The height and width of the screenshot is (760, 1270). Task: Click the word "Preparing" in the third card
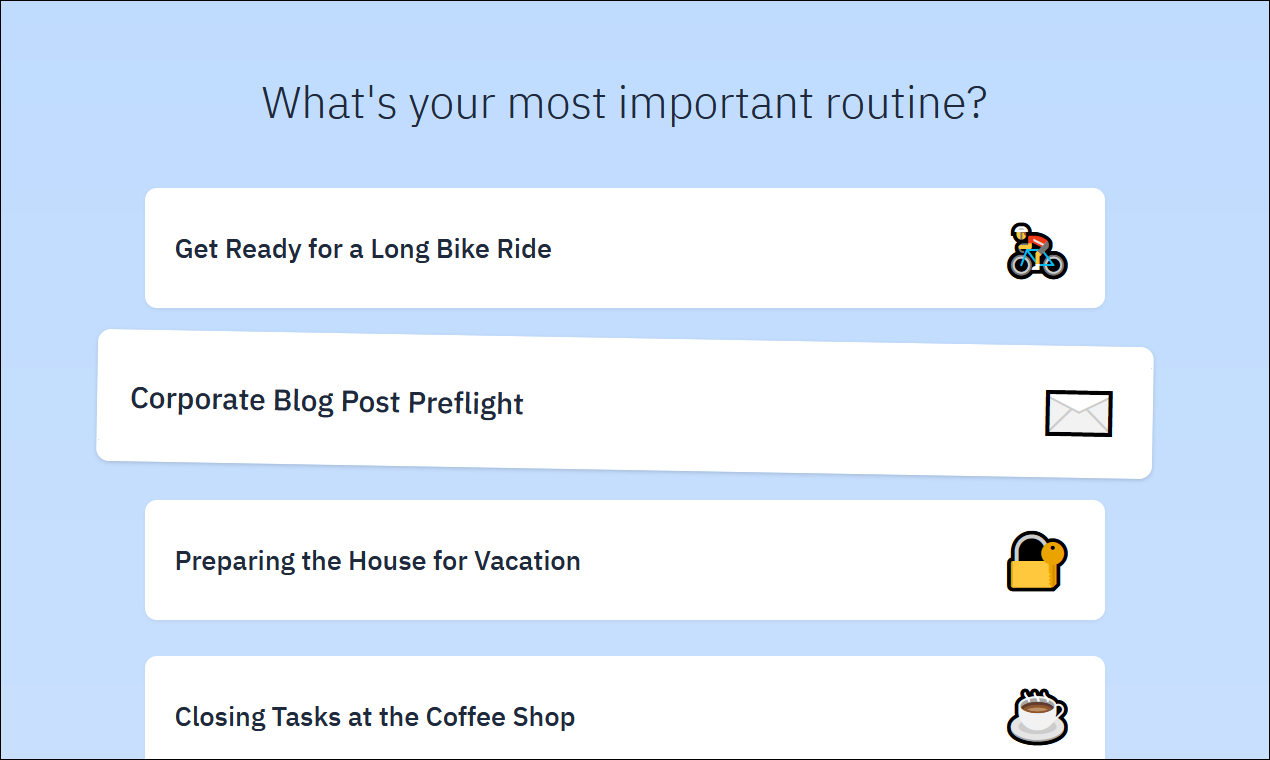pyautogui.click(x=235, y=561)
